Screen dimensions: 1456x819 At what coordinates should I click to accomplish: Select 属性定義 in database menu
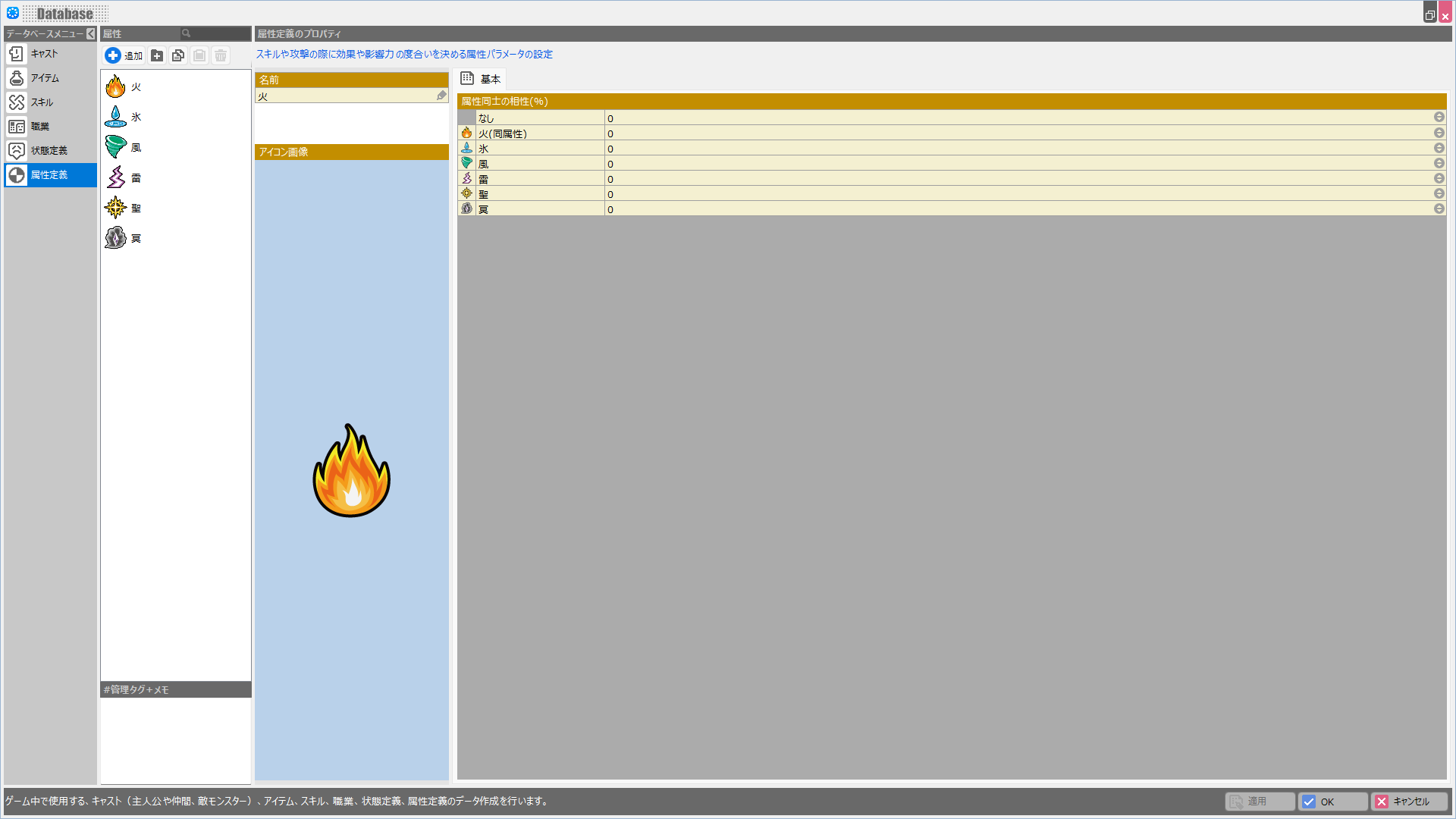tap(49, 175)
